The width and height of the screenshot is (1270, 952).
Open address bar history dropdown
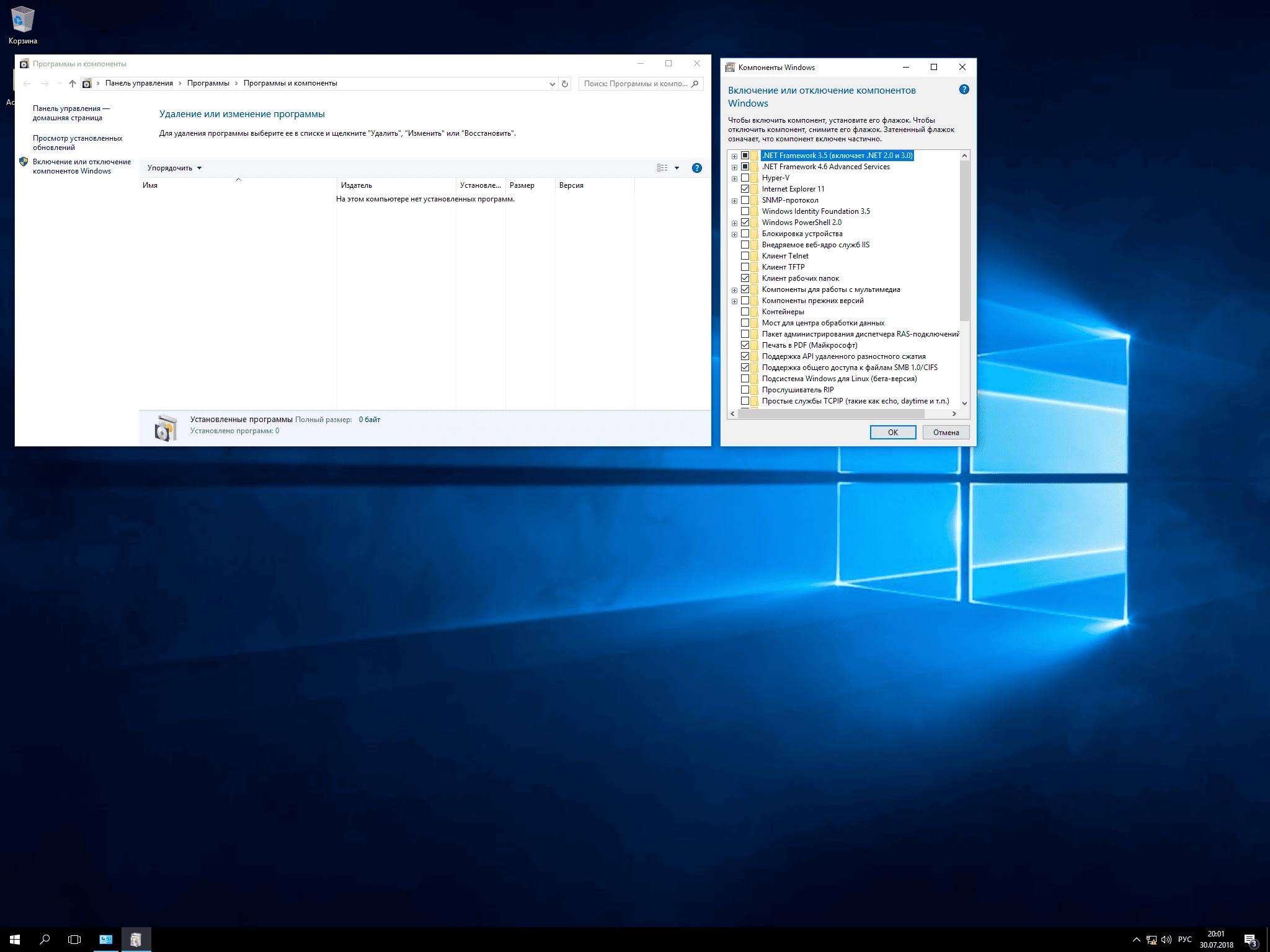coord(552,84)
